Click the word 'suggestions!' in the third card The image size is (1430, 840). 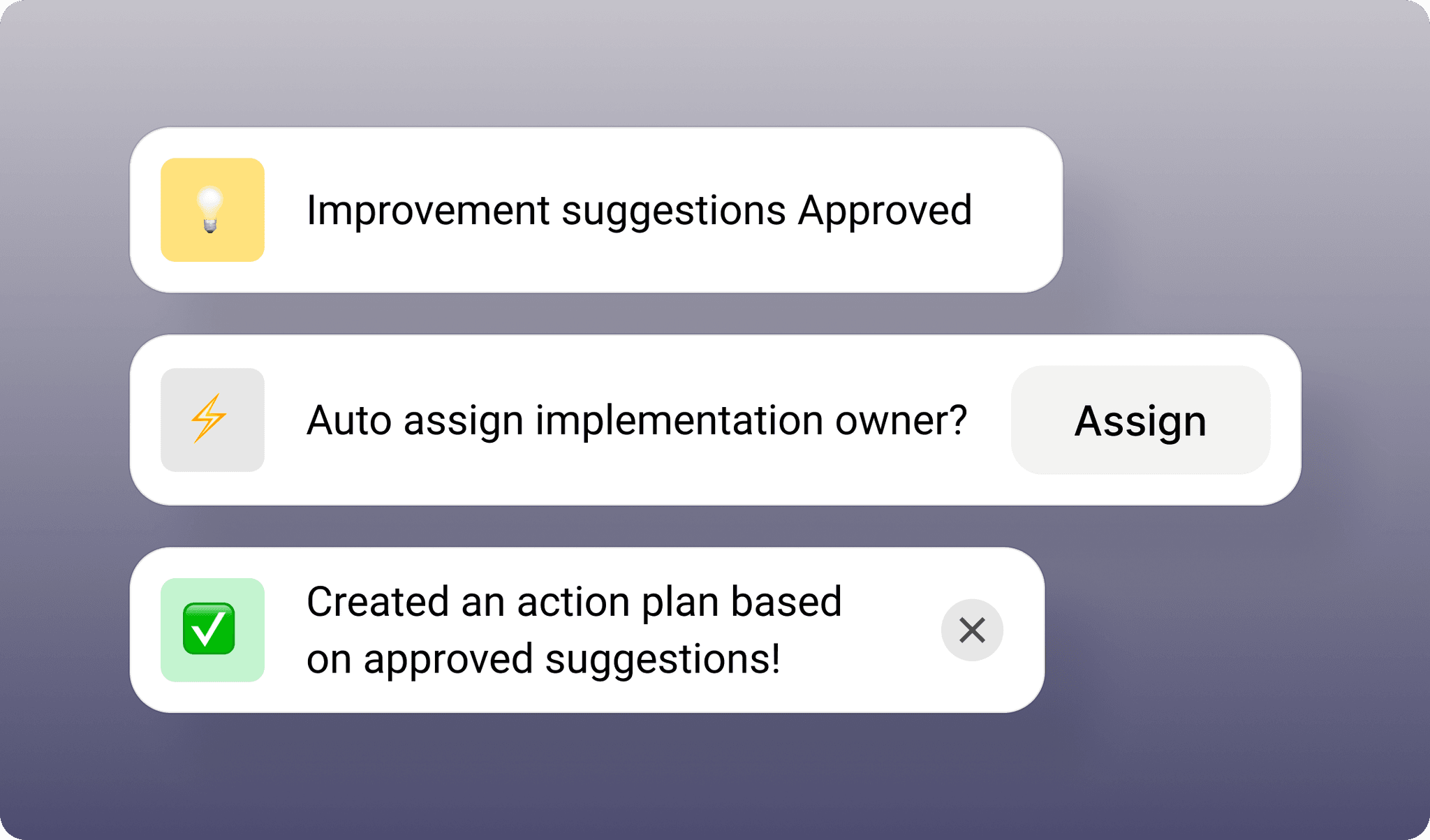pos(662,659)
